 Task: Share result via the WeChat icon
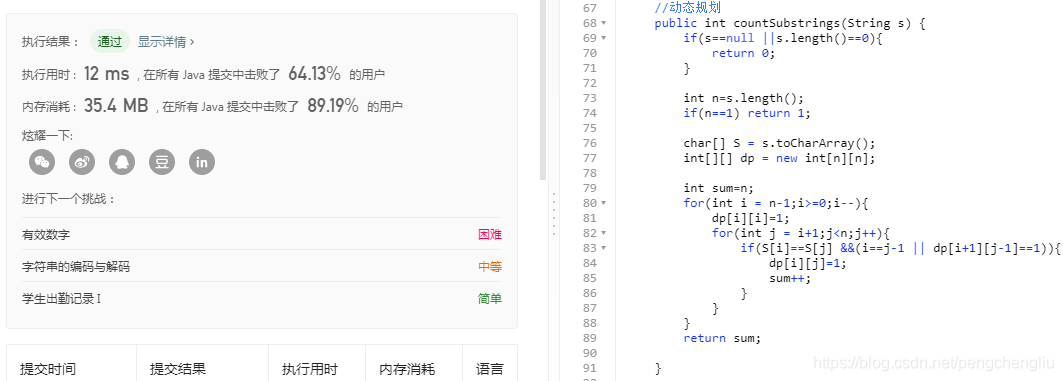click(x=42, y=162)
